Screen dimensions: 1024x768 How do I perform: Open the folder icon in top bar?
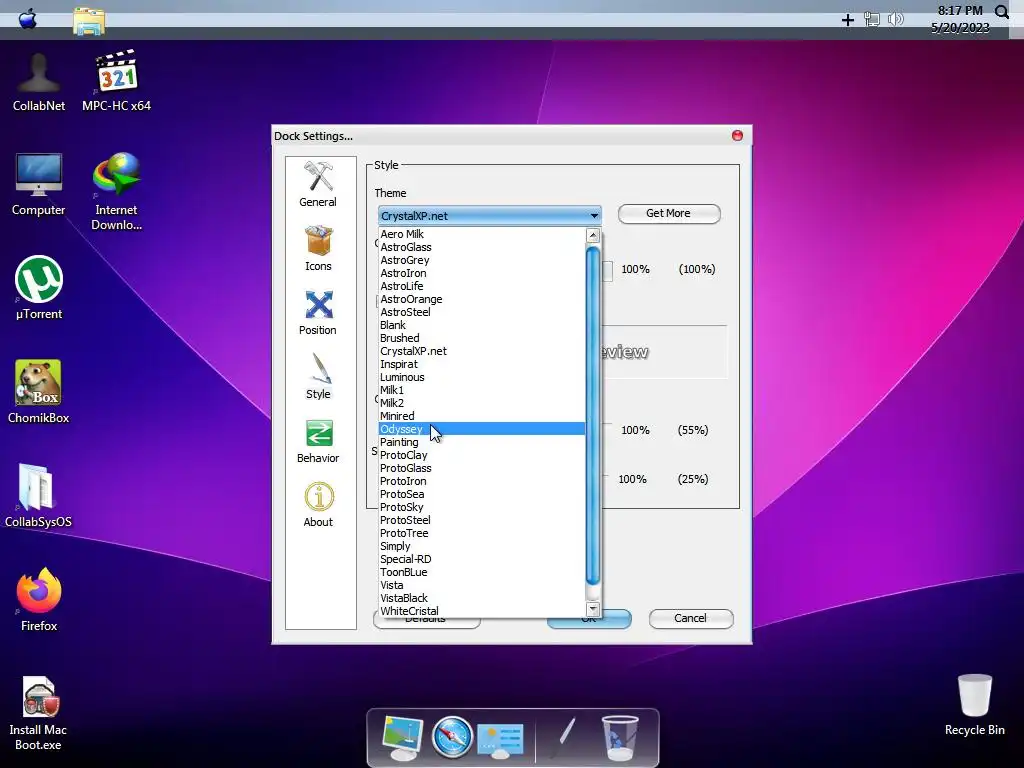pos(89,21)
